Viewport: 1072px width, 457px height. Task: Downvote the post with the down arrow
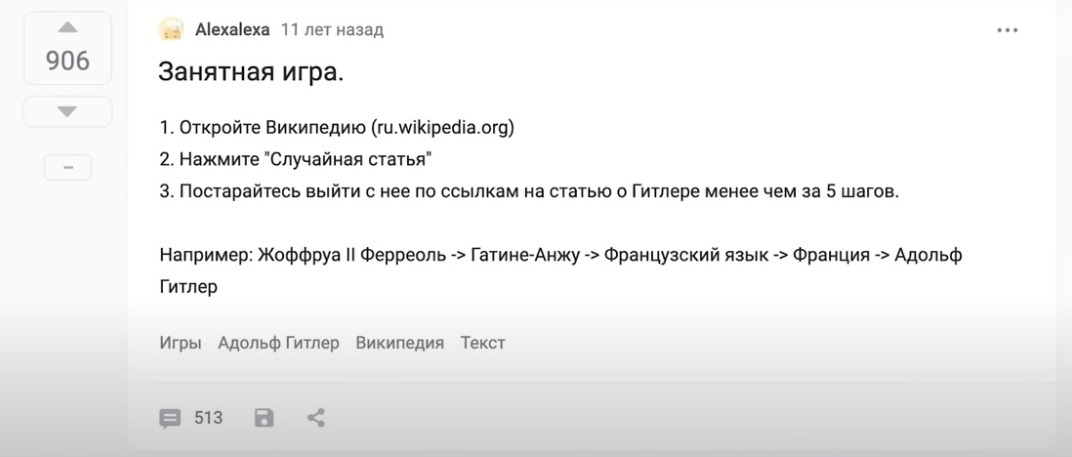click(x=67, y=111)
